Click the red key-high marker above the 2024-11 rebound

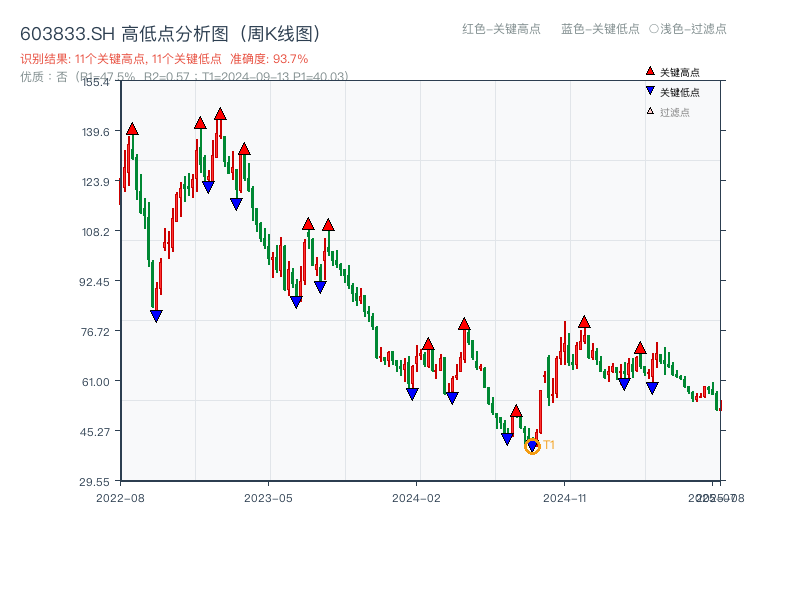tap(584, 322)
